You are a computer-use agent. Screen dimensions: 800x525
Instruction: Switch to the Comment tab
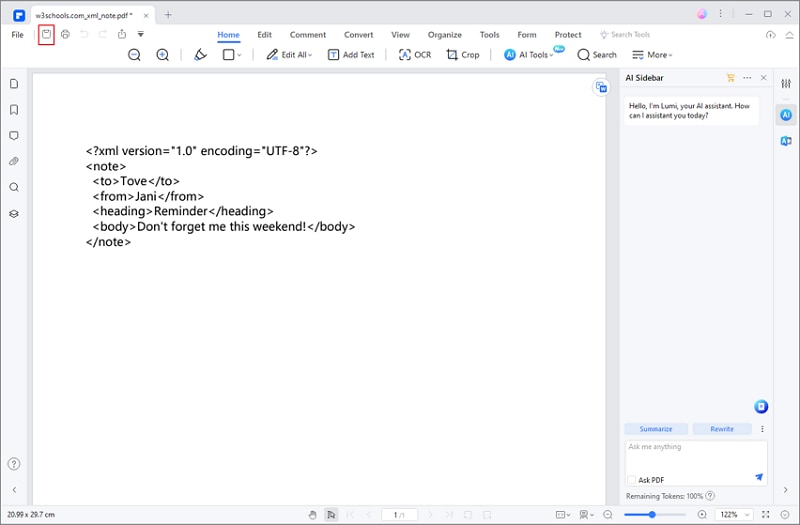[308, 35]
